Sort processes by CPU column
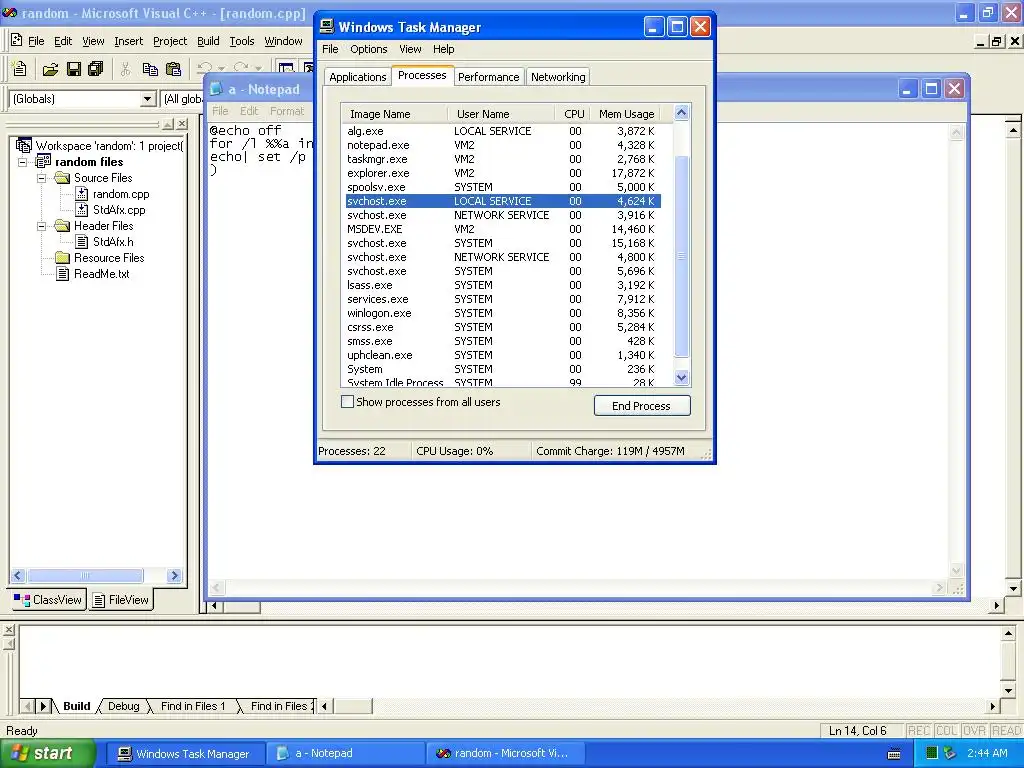 click(574, 114)
